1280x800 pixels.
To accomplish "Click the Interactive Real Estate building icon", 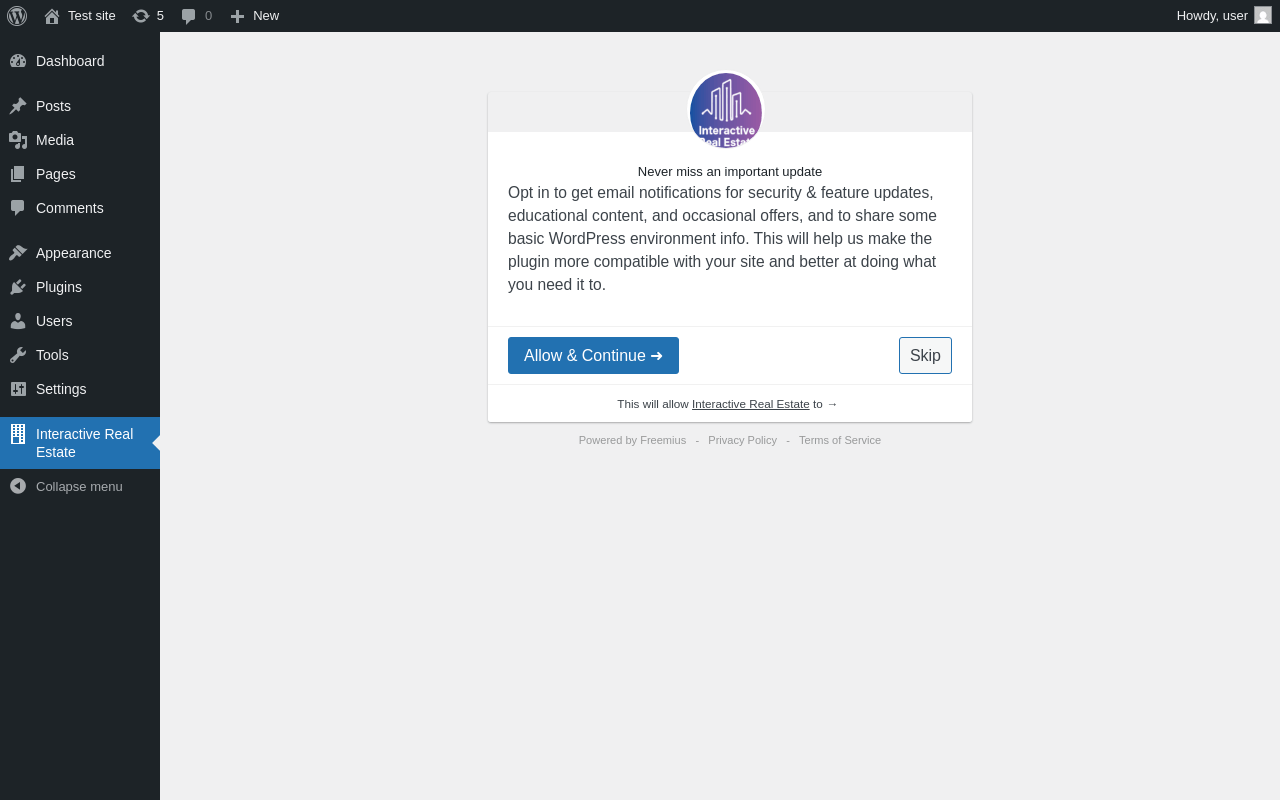I will [18, 434].
